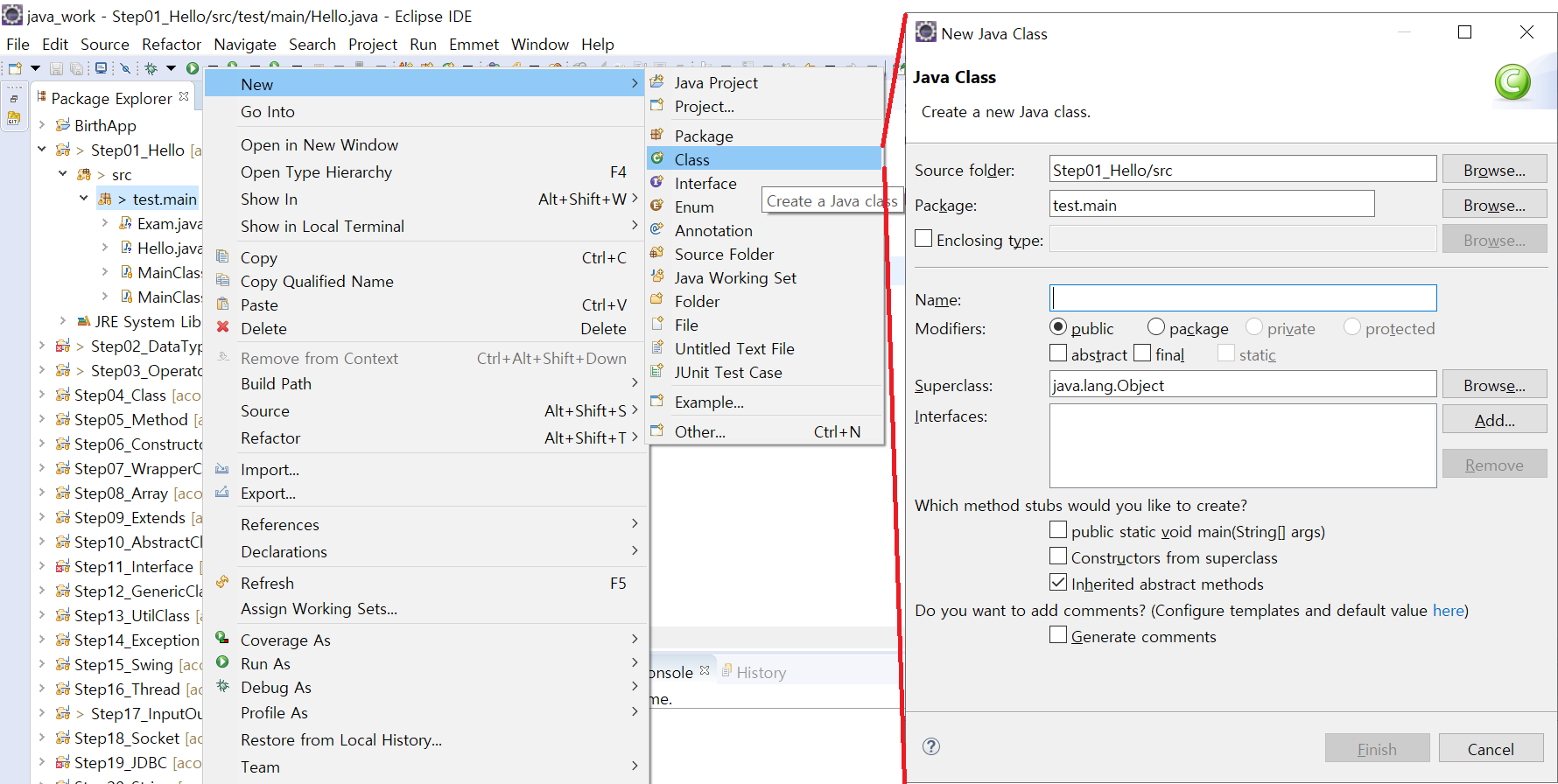
Task: Select Untitled Text File entry
Action: (x=764, y=348)
